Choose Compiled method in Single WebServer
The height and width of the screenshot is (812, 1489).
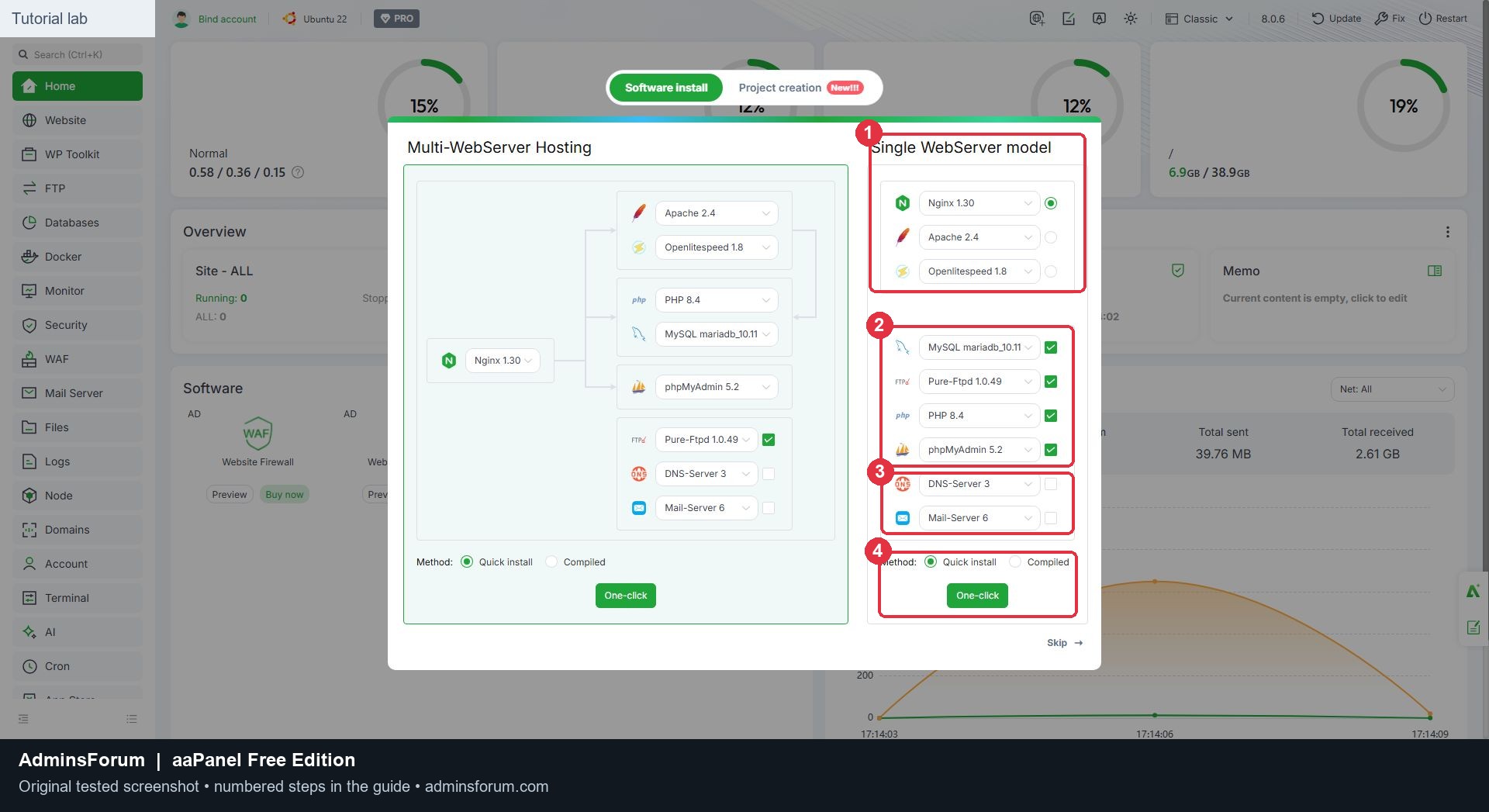1015,562
